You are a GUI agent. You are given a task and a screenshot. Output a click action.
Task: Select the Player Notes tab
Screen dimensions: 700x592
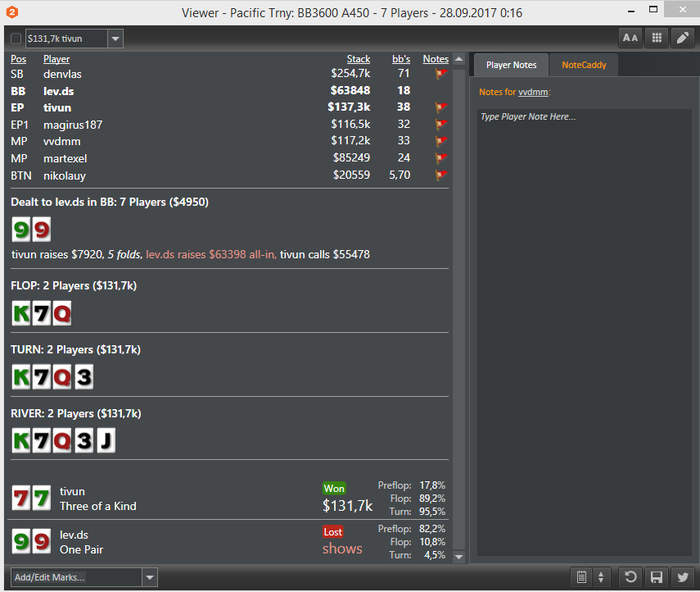click(x=511, y=65)
